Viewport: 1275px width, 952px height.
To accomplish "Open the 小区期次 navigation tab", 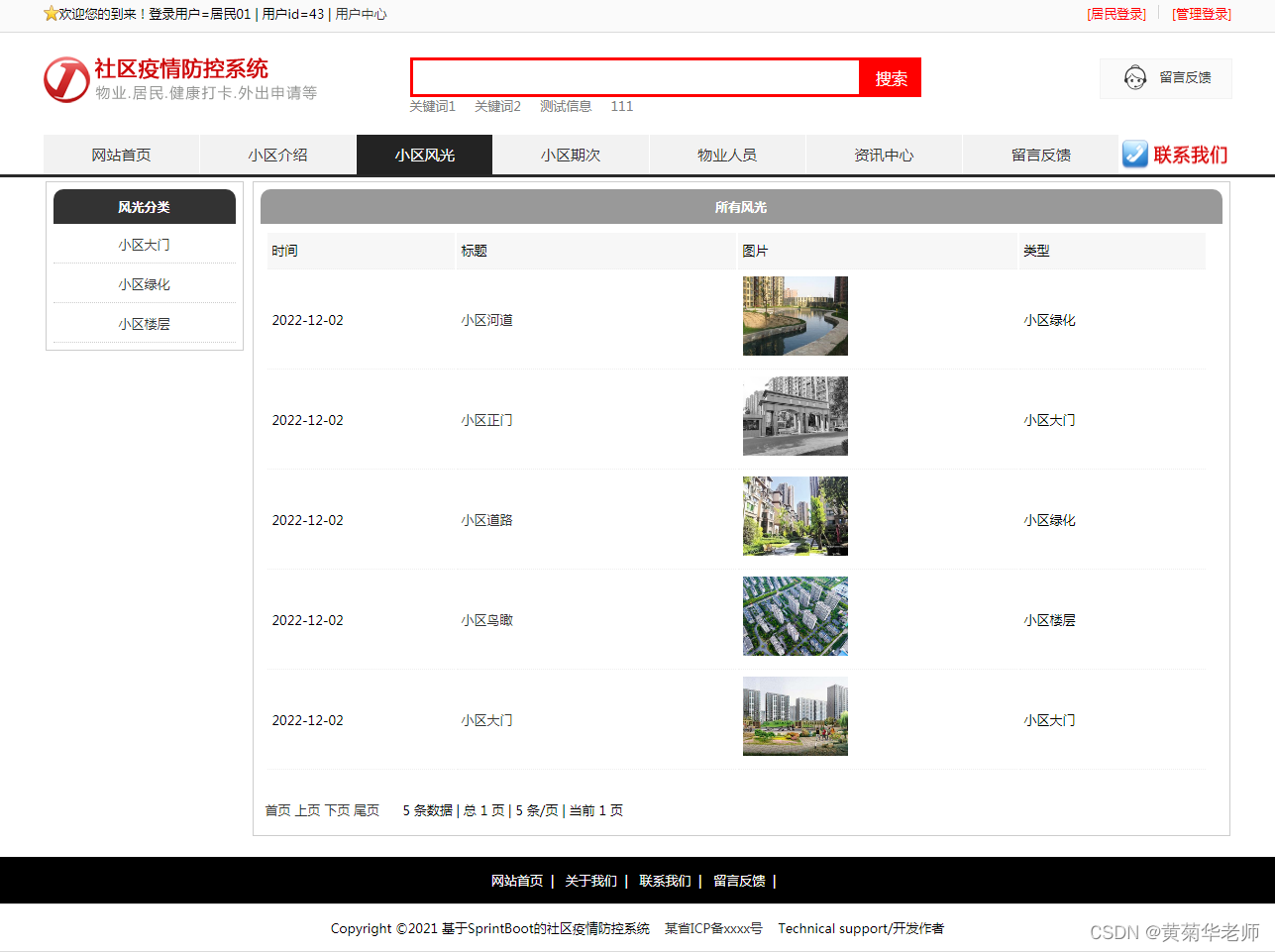I will tap(571, 155).
